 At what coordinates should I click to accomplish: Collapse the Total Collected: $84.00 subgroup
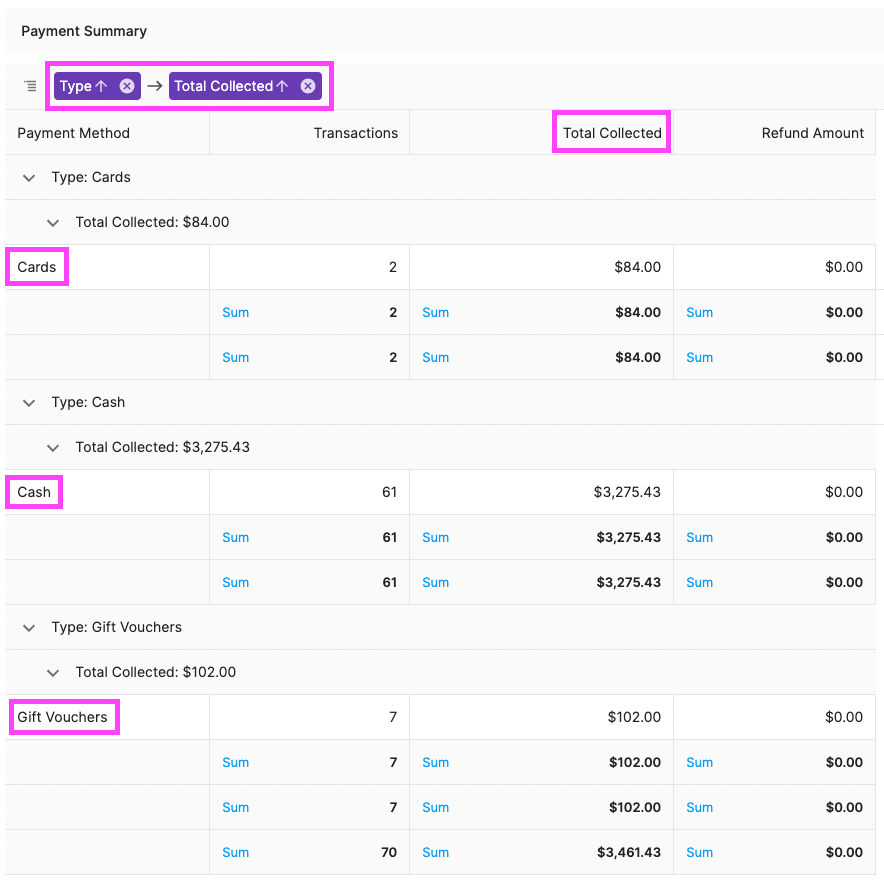pyautogui.click(x=53, y=223)
